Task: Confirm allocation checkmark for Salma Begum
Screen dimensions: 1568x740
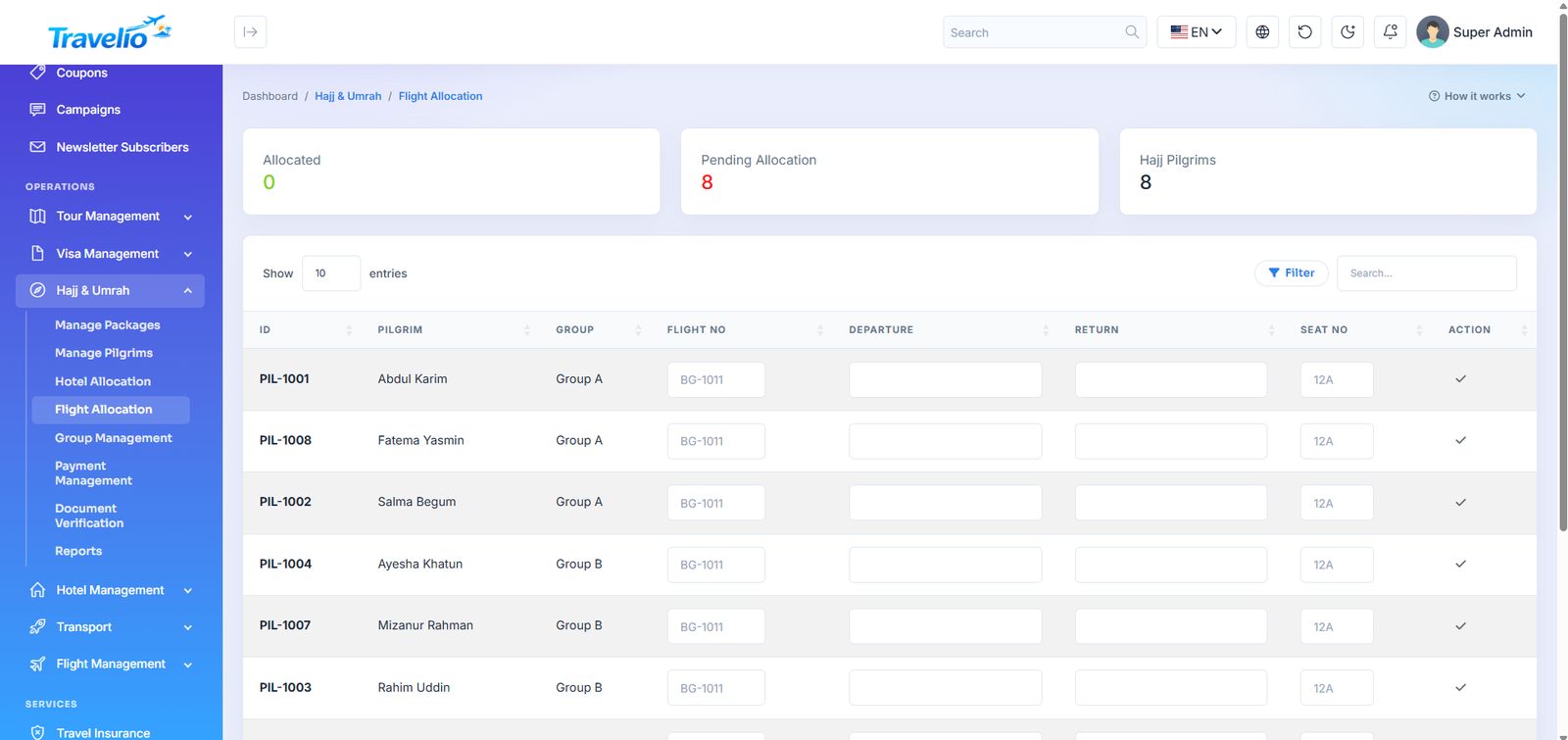Action: click(x=1460, y=503)
